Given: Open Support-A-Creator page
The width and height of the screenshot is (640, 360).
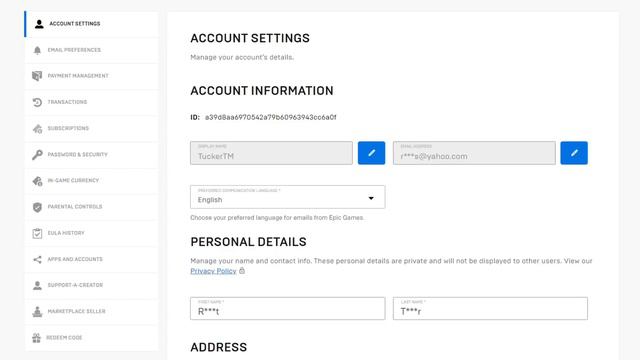Looking at the screenshot, I should tap(91, 285).
